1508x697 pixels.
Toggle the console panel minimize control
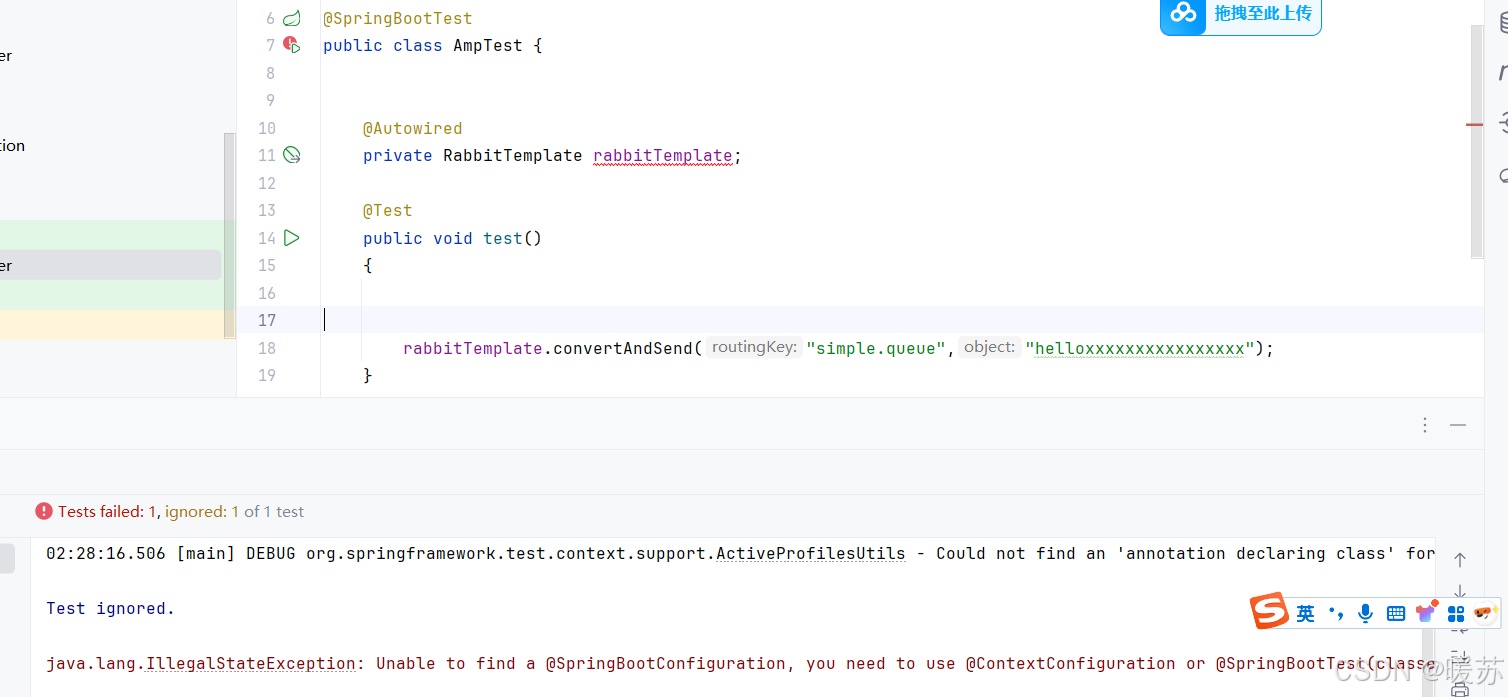click(1458, 424)
